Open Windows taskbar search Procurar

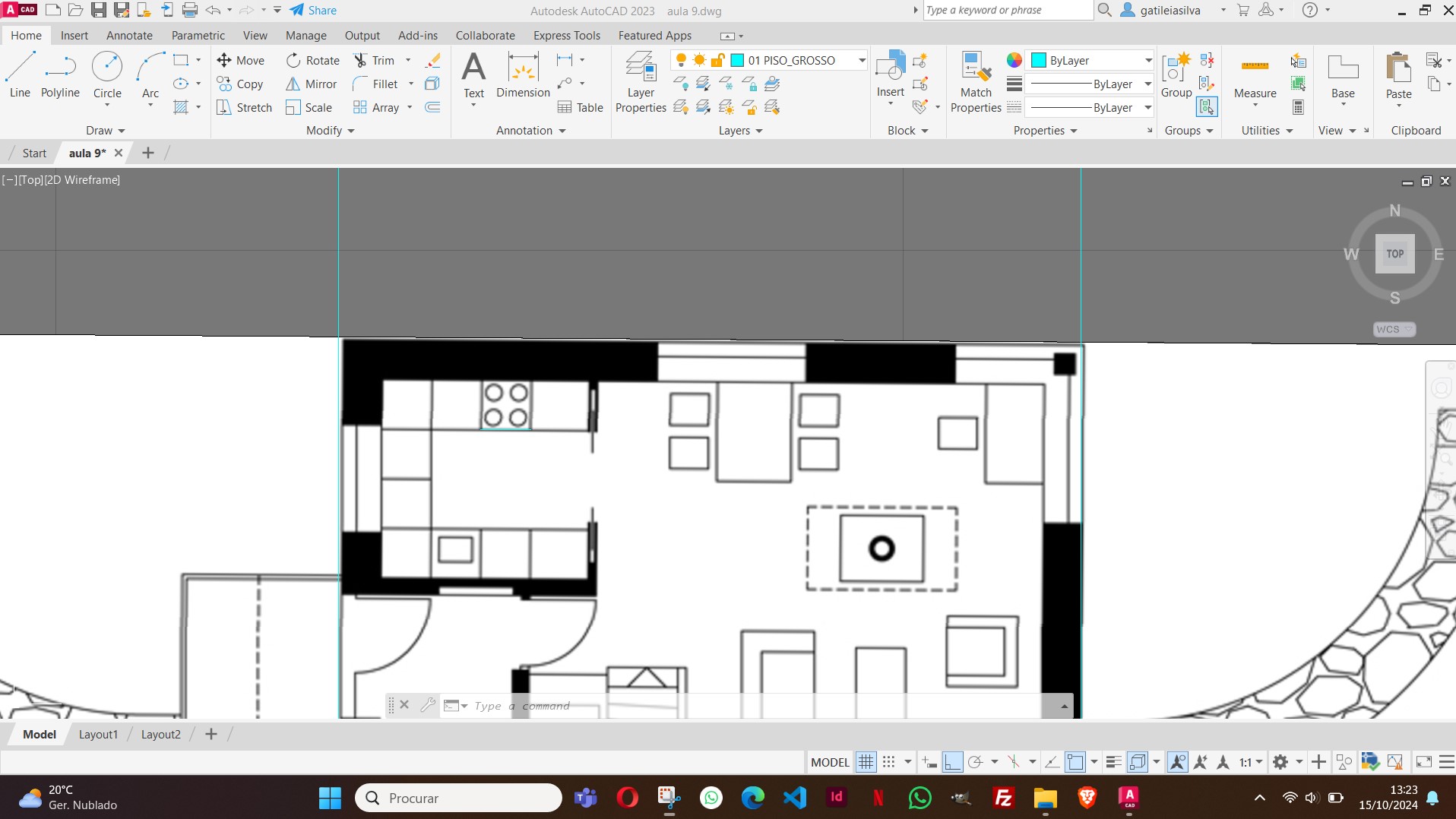click(458, 798)
